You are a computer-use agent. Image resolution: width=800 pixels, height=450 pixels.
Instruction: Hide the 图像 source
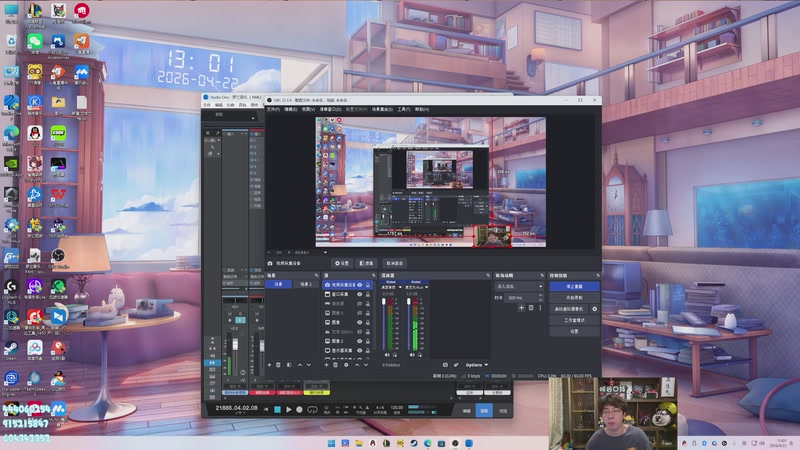[360, 322]
